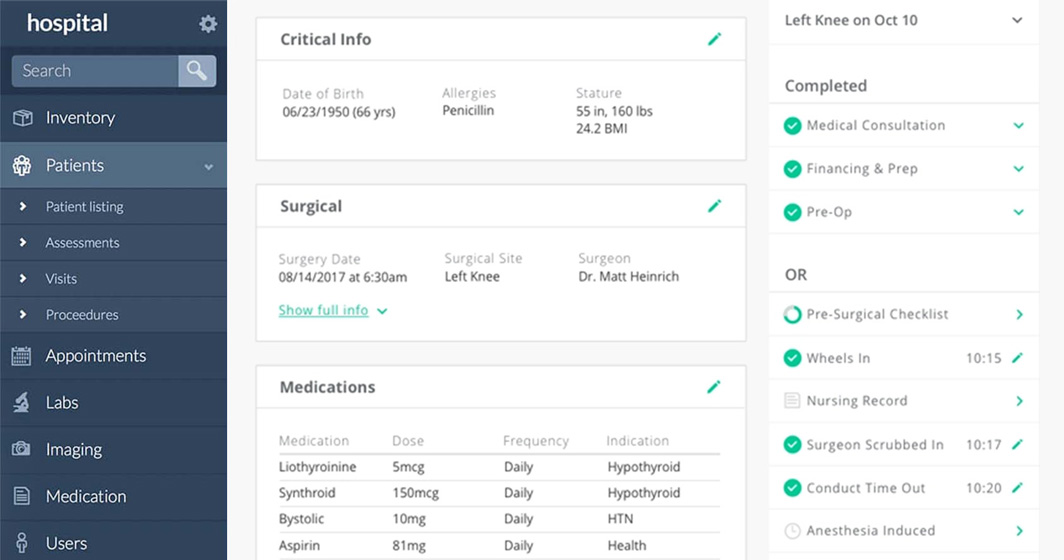Edit the Wheels In time
This screenshot has width=1064, height=560.
click(1016, 358)
